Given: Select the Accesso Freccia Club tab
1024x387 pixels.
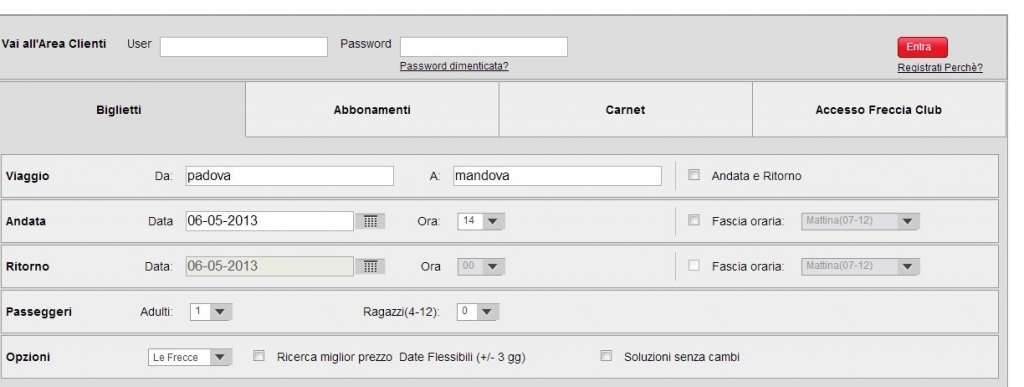Looking at the screenshot, I should (879, 110).
